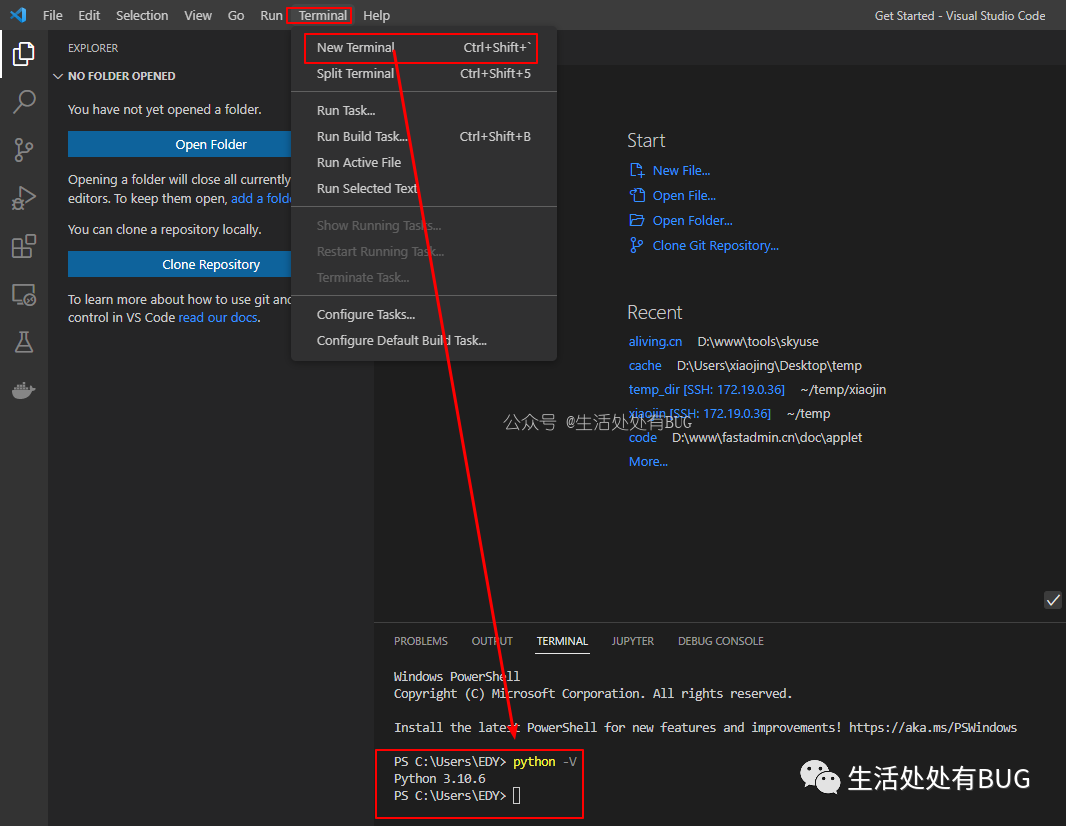Click the Open Folder button

(x=179, y=144)
